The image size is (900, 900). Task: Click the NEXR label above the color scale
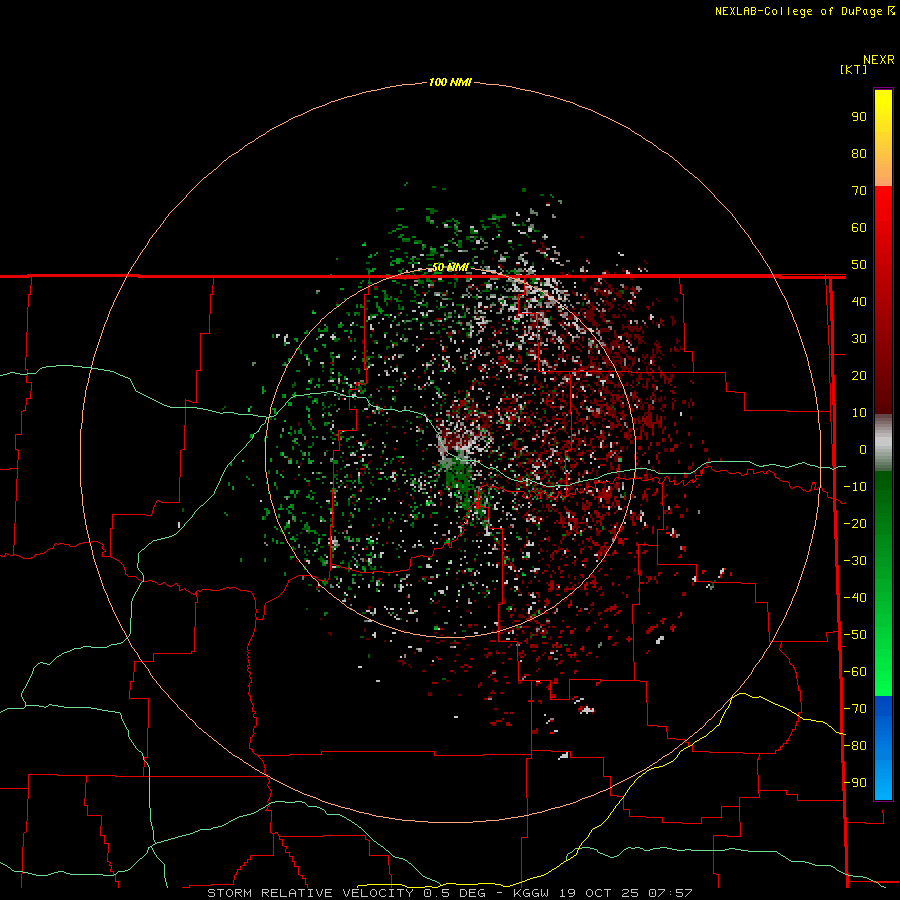coord(878,60)
